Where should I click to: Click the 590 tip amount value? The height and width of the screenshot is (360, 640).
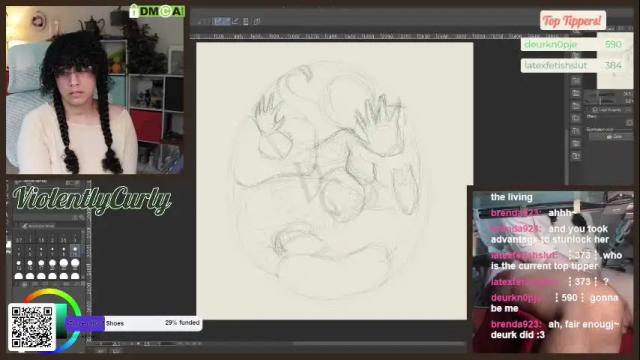[613, 44]
